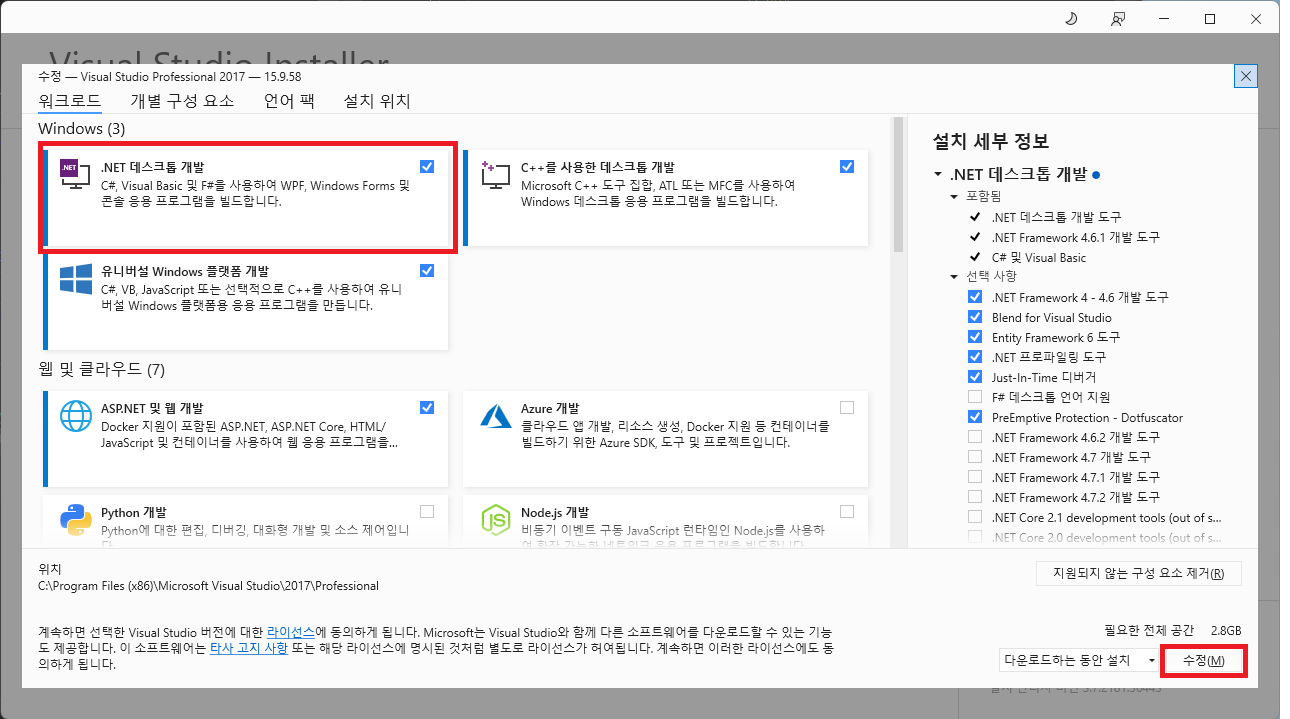Click the .NET desktop development workload icon

(x=76, y=176)
